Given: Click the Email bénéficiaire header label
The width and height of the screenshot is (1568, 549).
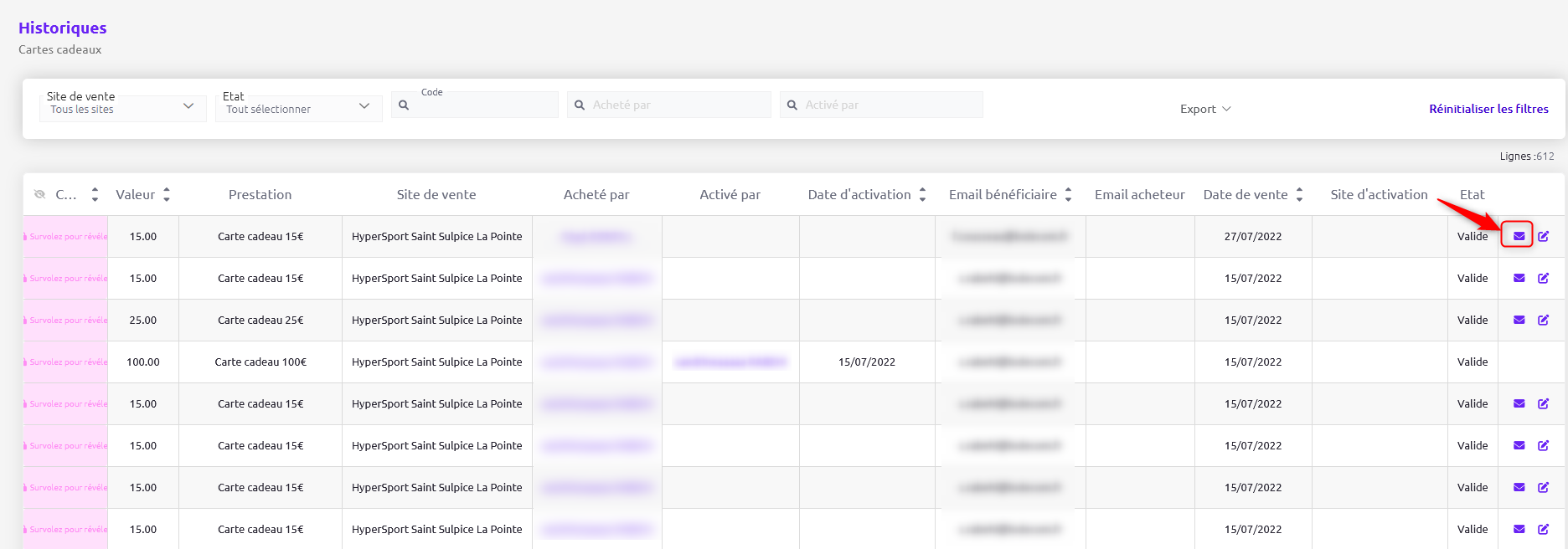Looking at the screenshot, I should 1003,194.
